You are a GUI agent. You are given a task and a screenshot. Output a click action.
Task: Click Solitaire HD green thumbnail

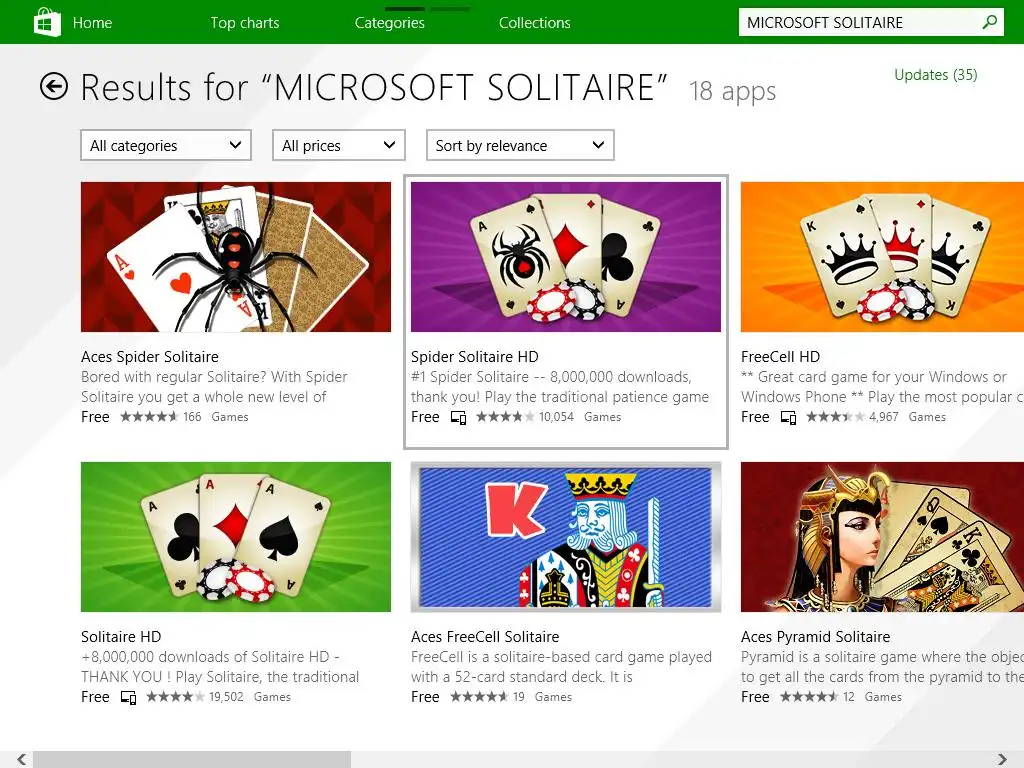point(236,537)
